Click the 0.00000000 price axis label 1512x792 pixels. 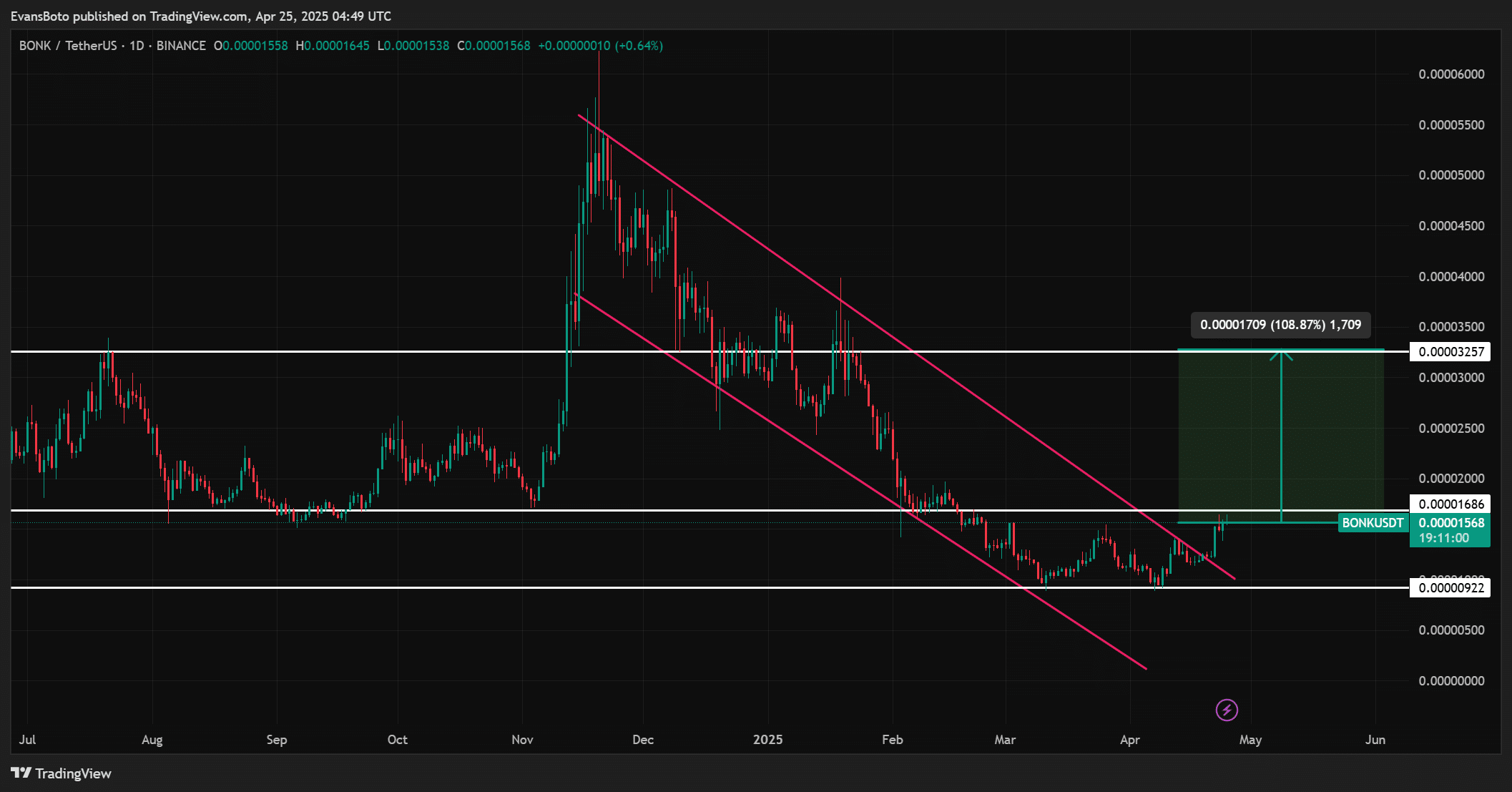pos(1451,680)
